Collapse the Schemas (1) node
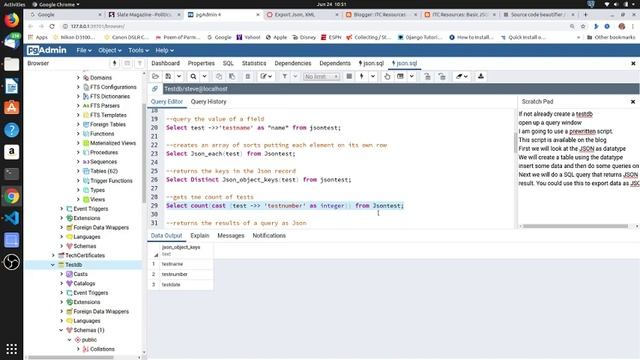The width and height of the screenshot is (640, 360). pos(61,330)
